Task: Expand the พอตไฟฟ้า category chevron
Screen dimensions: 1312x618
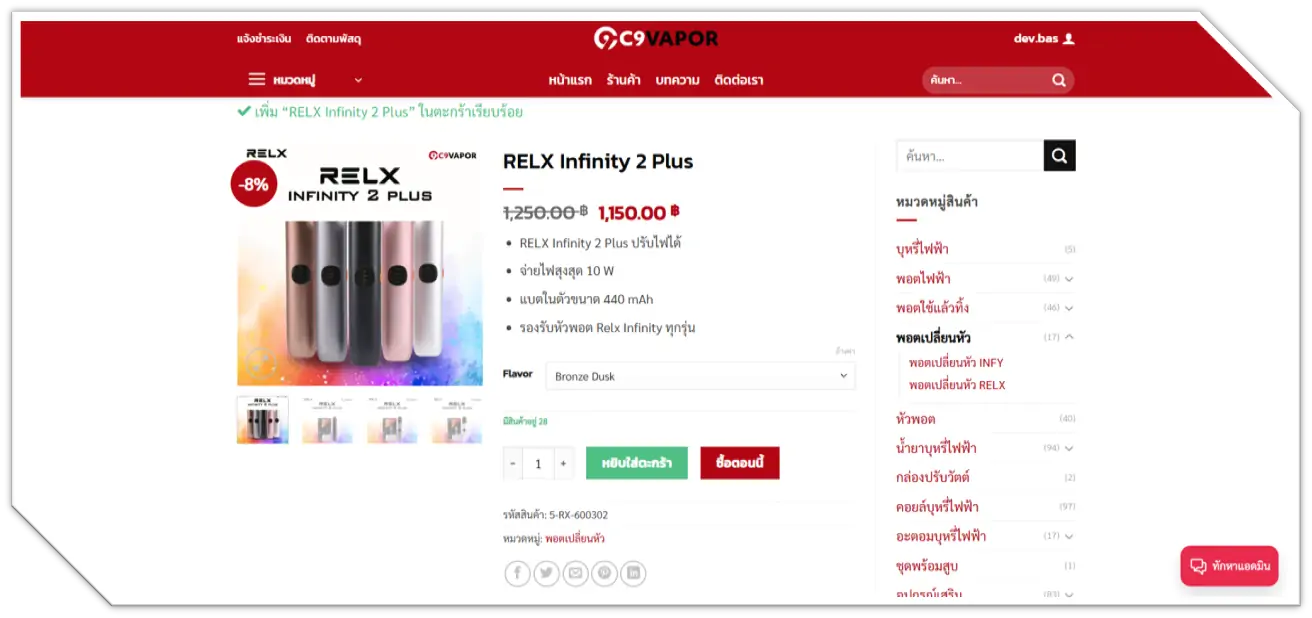Action: tap(1069, 279)
